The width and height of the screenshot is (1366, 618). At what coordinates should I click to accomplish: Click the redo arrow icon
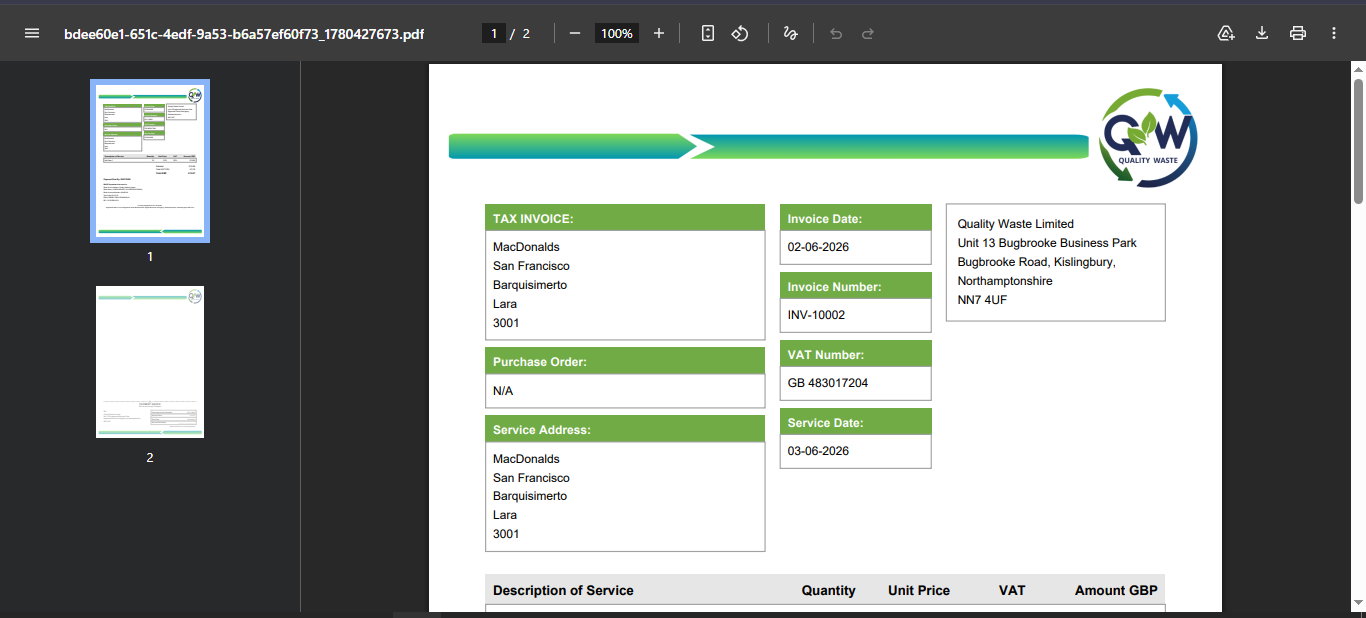click(x=868, y=33)
